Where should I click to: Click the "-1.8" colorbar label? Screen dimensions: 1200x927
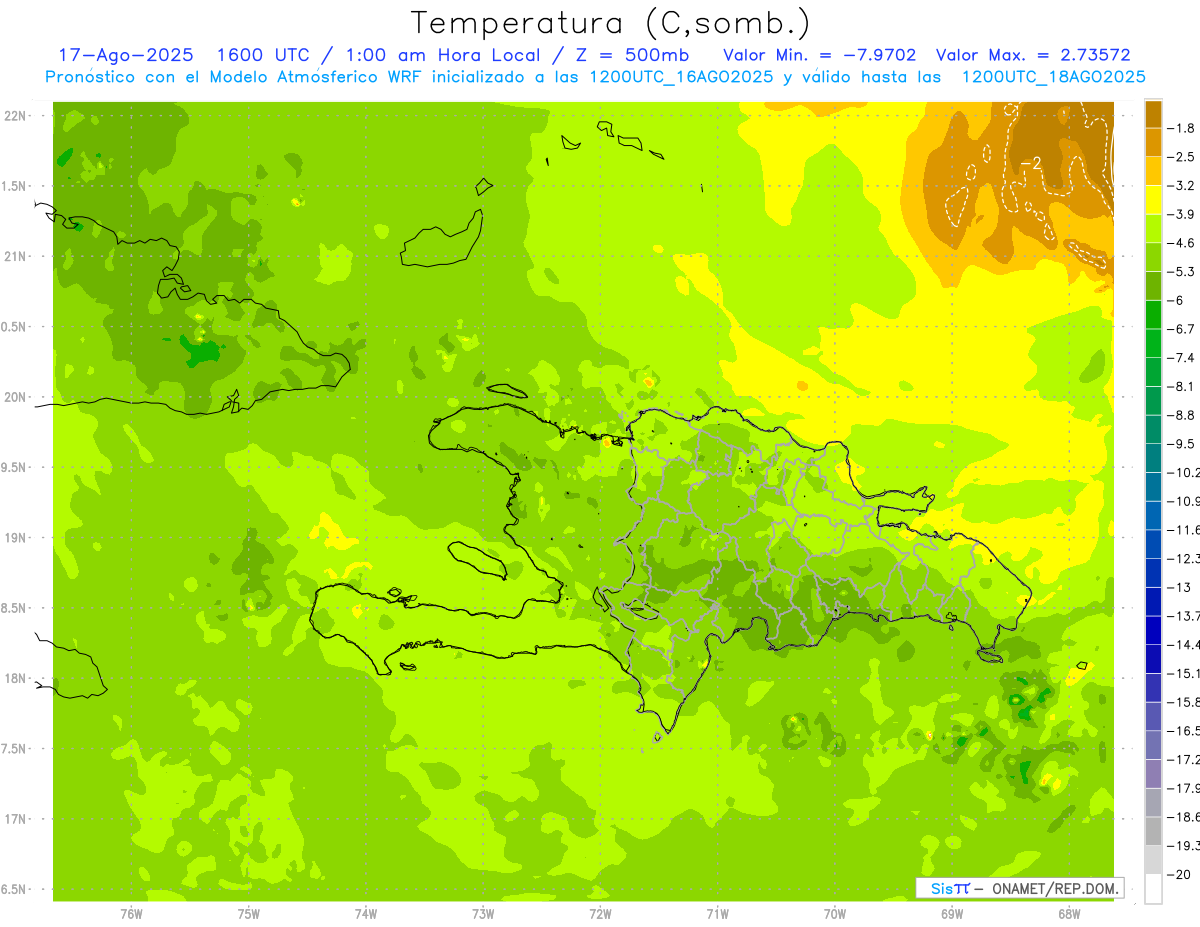[x=1183, y=128]
